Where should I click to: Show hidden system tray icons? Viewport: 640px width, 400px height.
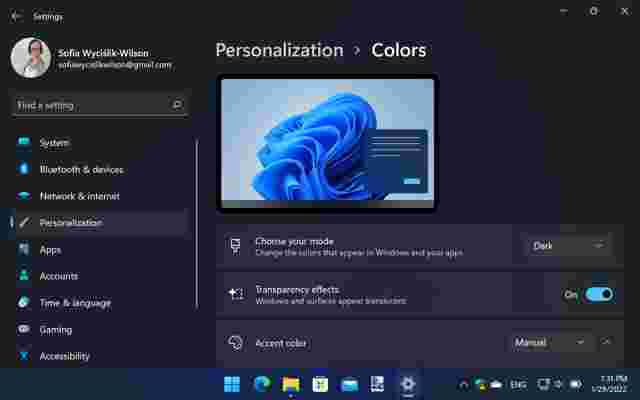[464, 384]
